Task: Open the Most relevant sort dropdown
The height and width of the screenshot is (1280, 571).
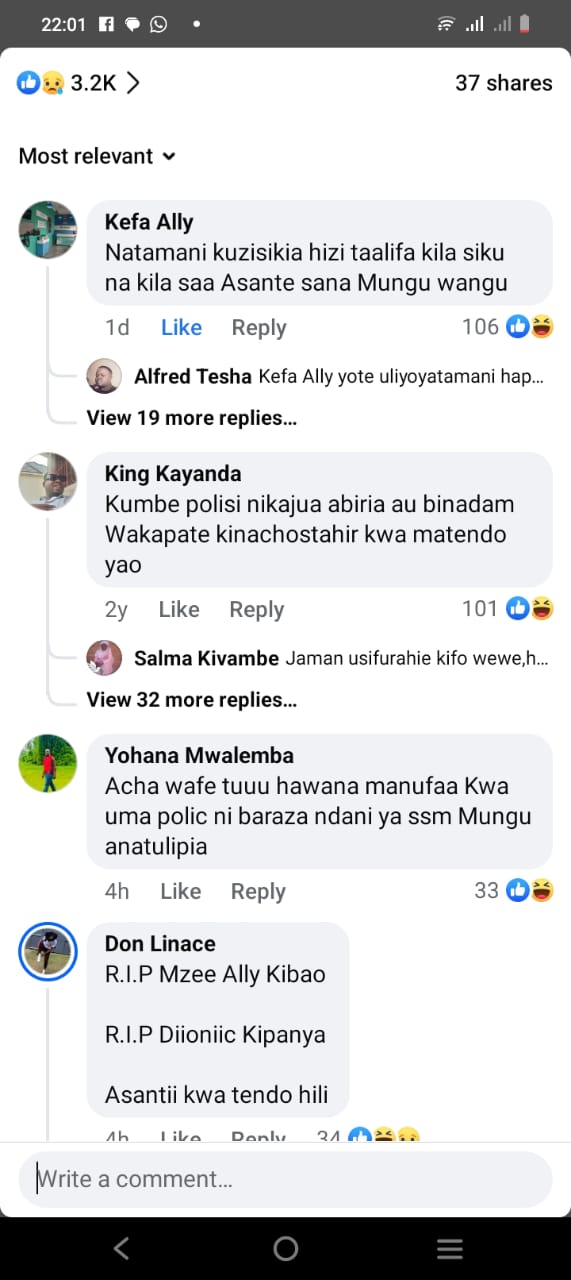Action: click(98, 156)
